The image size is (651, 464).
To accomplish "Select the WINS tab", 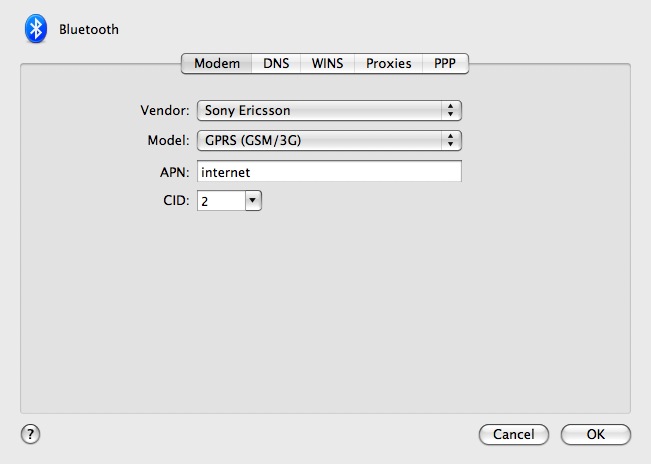I will 327,63.
